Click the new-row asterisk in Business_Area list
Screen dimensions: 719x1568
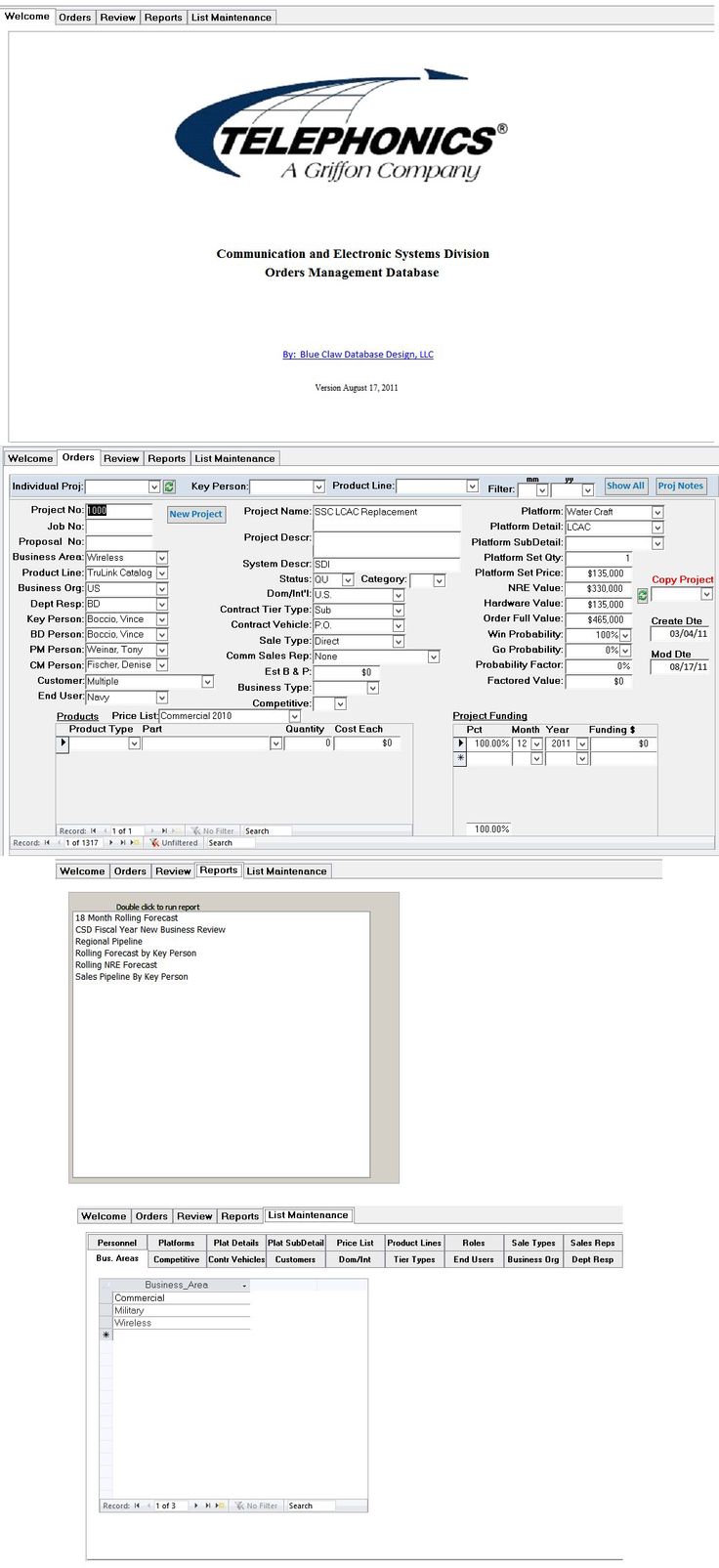point(106,1335)
